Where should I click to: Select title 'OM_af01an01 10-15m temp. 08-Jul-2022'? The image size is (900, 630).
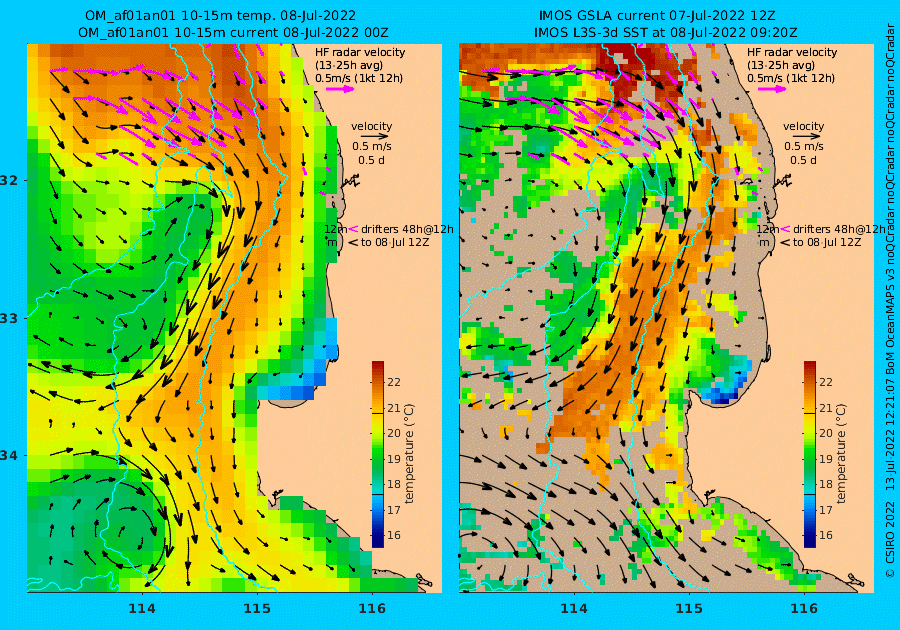coord(220,15)
